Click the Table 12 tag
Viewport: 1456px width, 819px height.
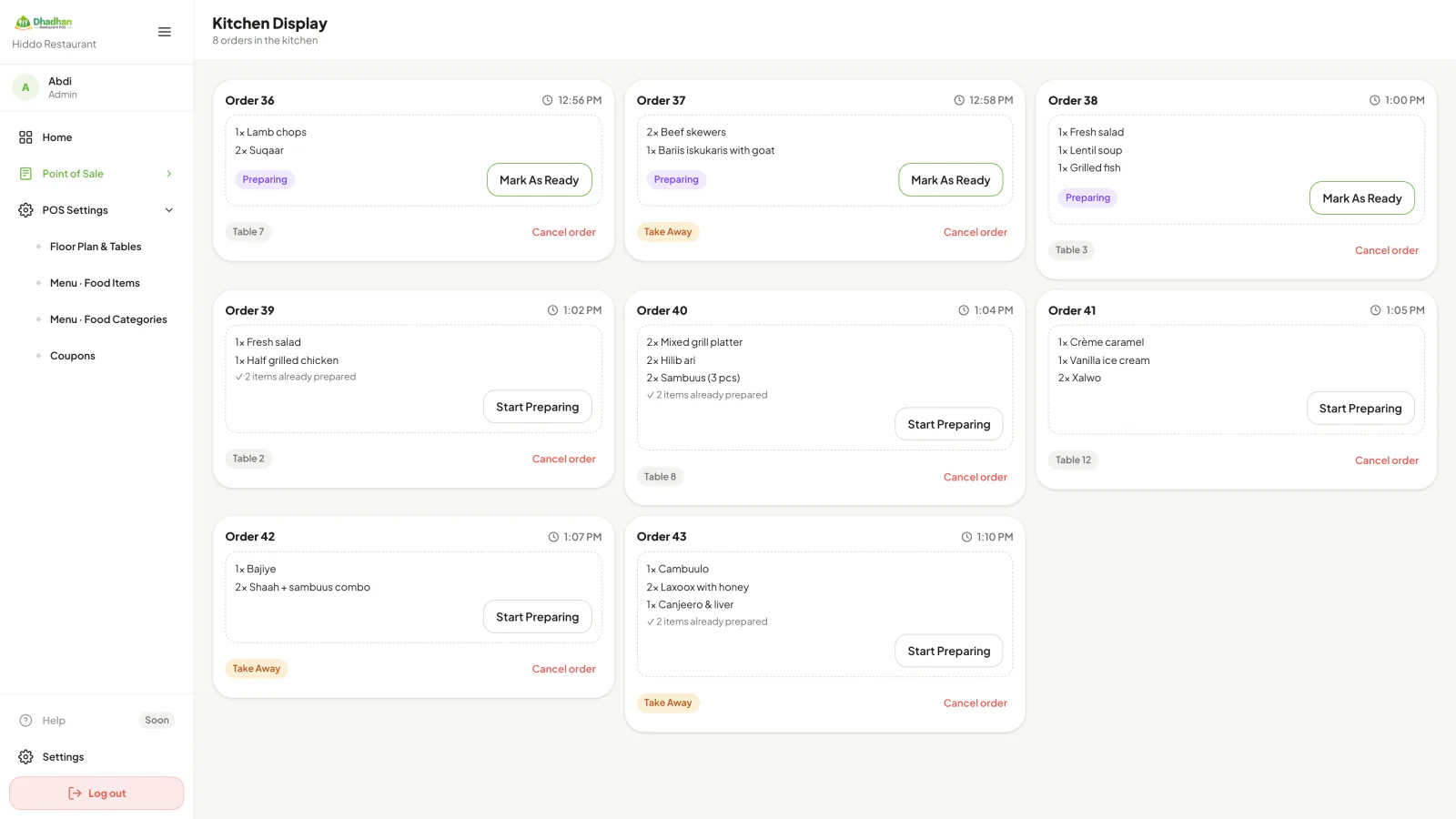coord(1073,460)
